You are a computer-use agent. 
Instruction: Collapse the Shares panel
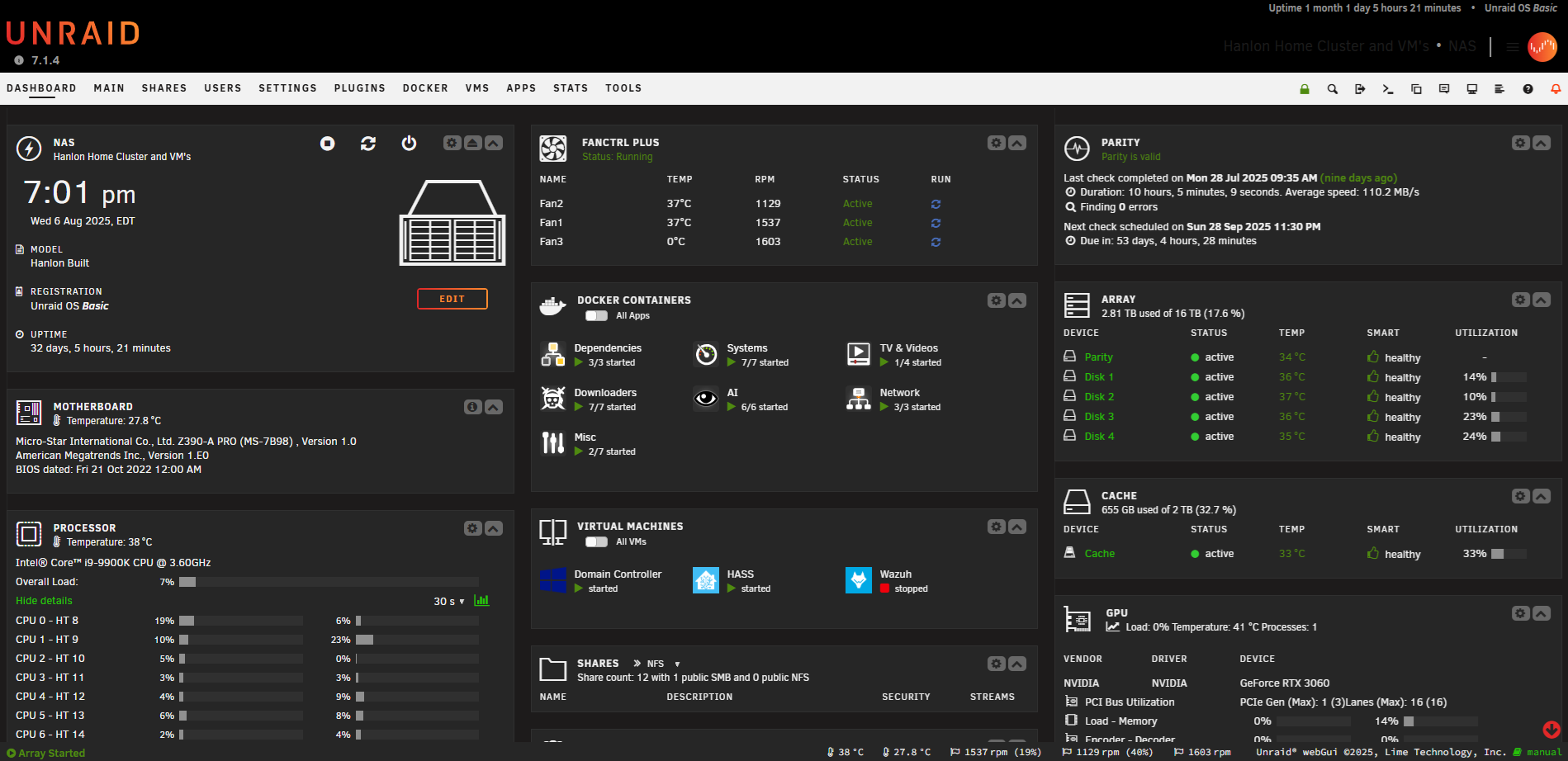tap(1017, 664)
